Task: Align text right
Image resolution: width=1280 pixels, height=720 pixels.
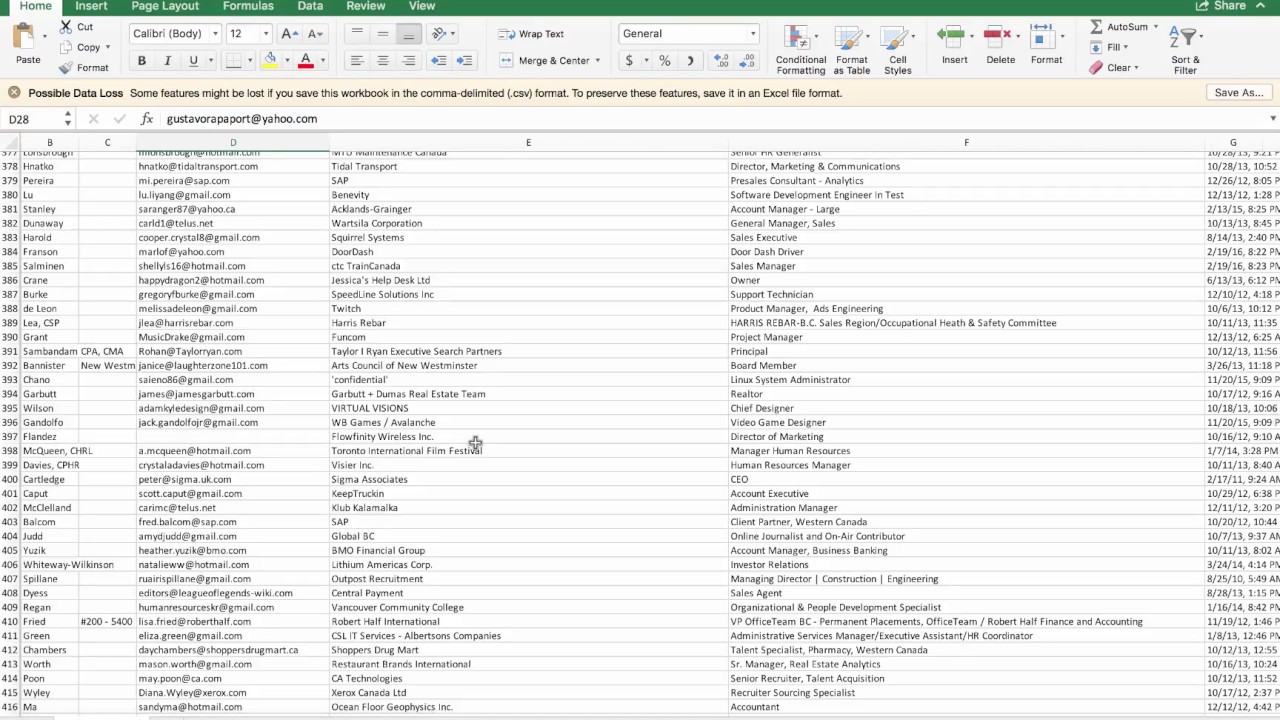Action: click(x=409, y=61)
